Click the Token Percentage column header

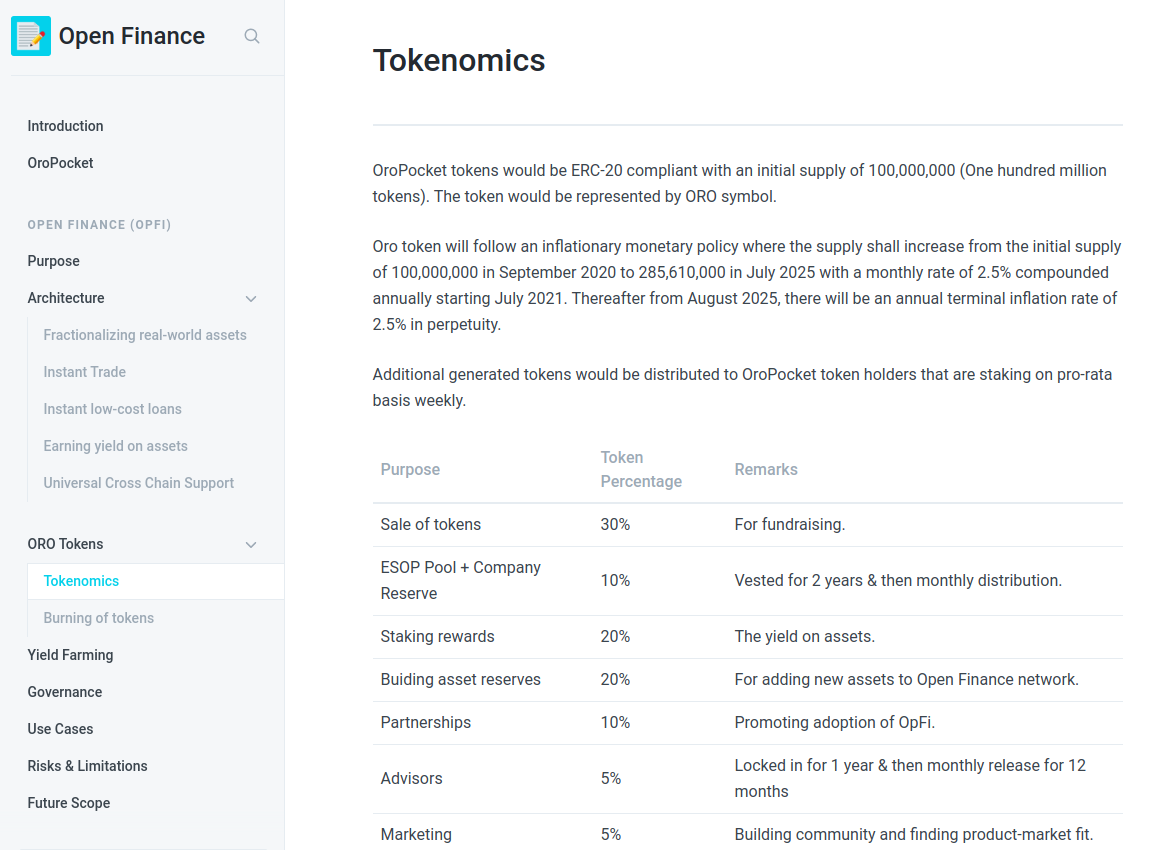tap(641, 469)
